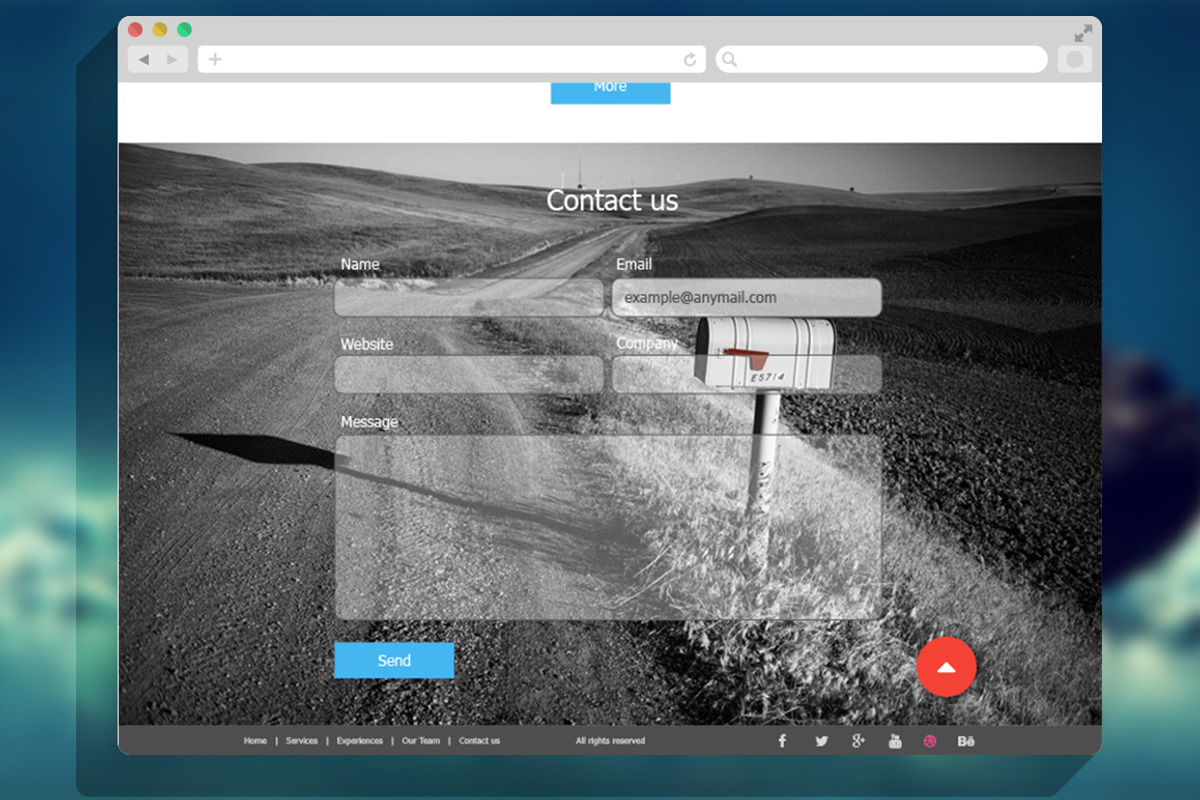Click the plus icon in address bar
Image resolution: width=1200 pixels, height=800 pixels.
tap(215, 60)
